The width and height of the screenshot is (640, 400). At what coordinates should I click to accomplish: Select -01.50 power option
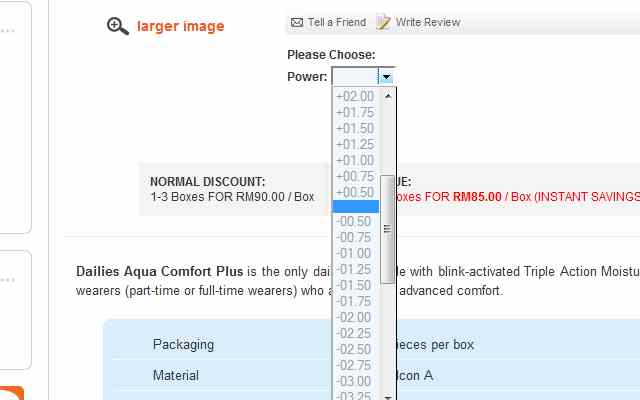pyautogui.click(x=356, y=285)
